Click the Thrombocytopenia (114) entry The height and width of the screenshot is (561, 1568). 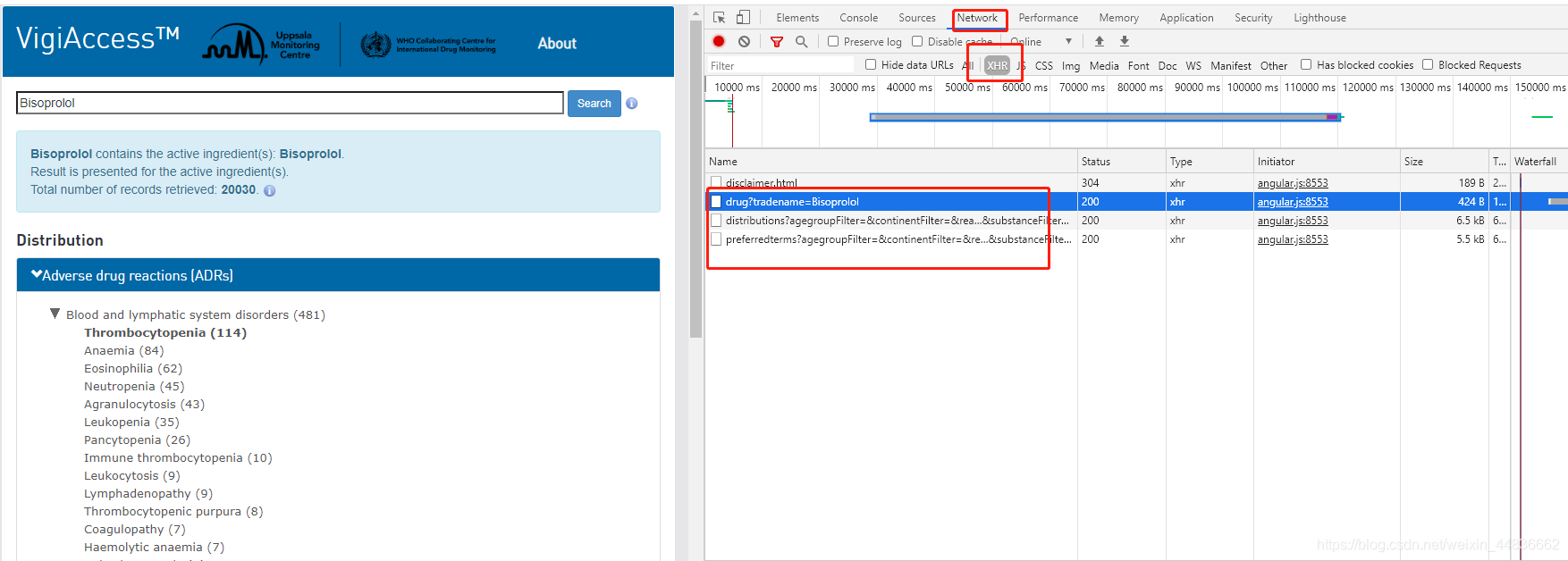coord(165,332)
